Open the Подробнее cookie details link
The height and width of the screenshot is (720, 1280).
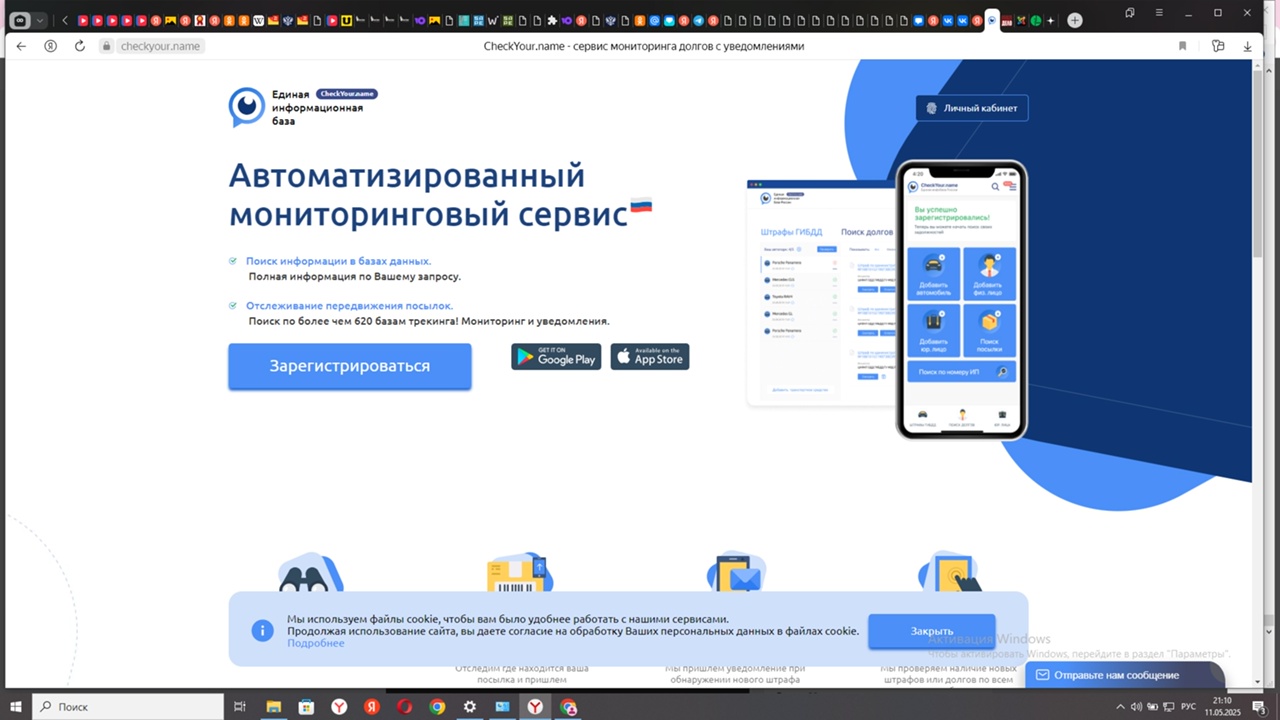click(316, 643)
